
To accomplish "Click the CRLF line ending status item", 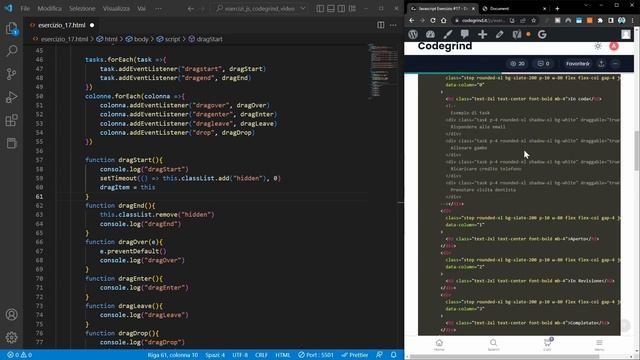I will (261, 355).
